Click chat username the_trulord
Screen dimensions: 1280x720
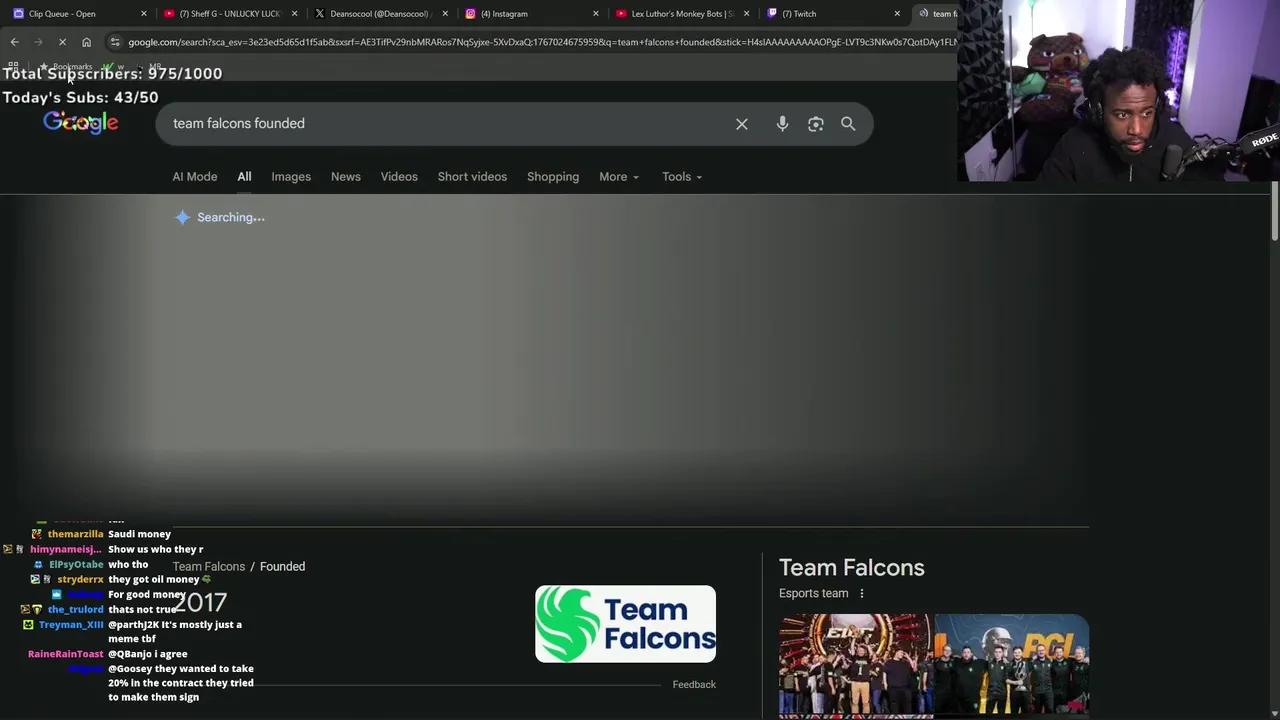coord(75,609)
